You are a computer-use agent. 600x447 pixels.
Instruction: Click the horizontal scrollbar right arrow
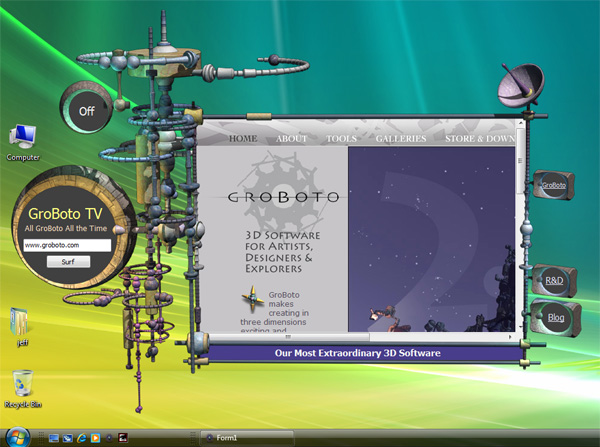[510, 337]
